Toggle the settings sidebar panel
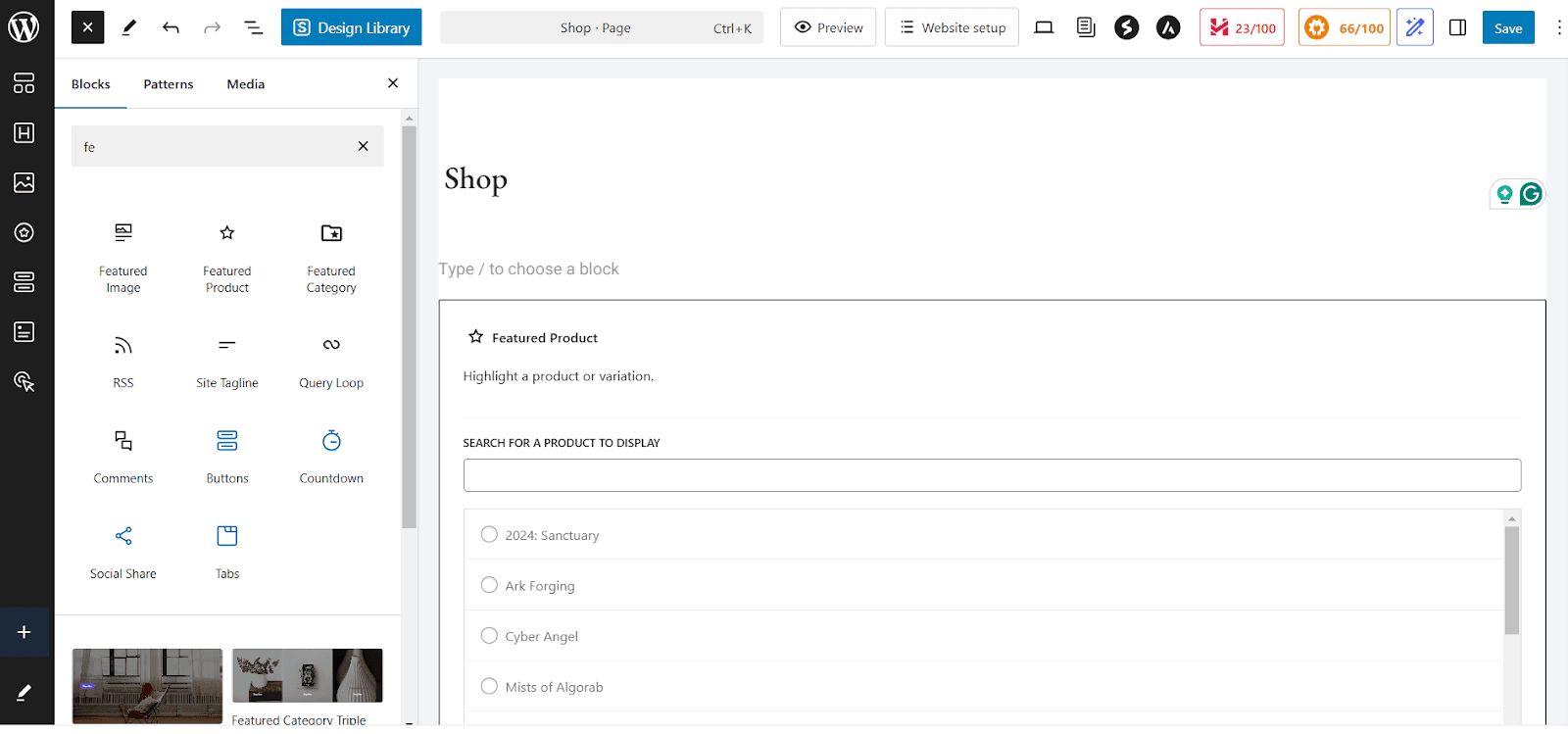This screenshot has height=734, width=1568. 1457,27
